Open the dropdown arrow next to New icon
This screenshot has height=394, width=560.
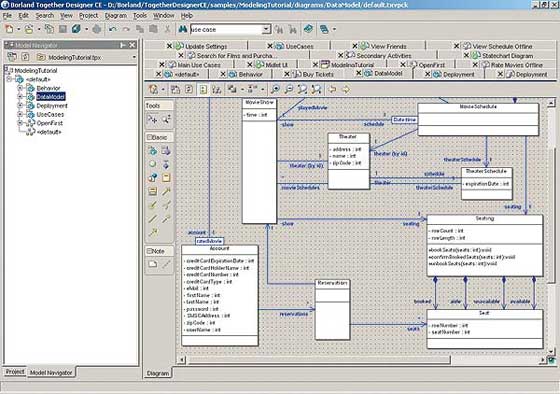click(19, 29)
